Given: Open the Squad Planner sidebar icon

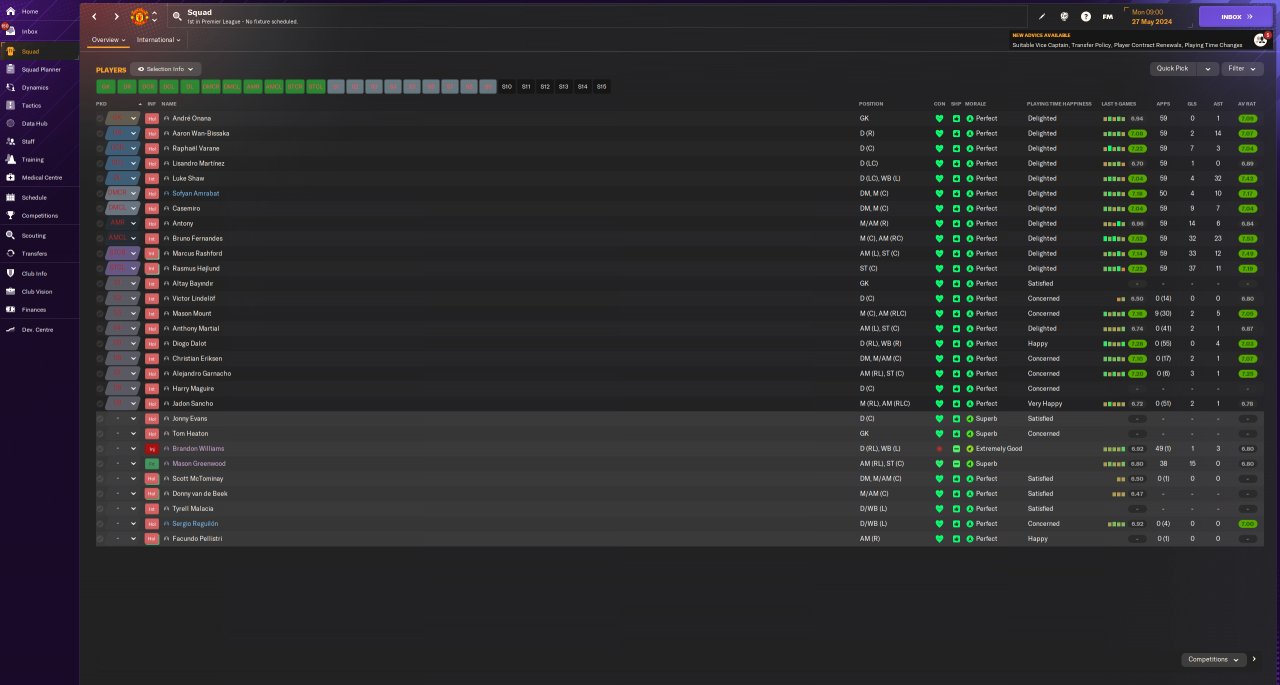Looking at the screenshot, I should click(x=10, y=69).
